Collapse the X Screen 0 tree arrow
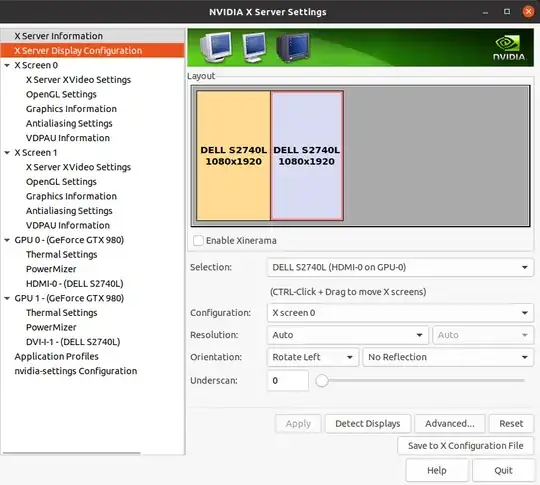This screenshot has height=485, width=540. (7, 65)
